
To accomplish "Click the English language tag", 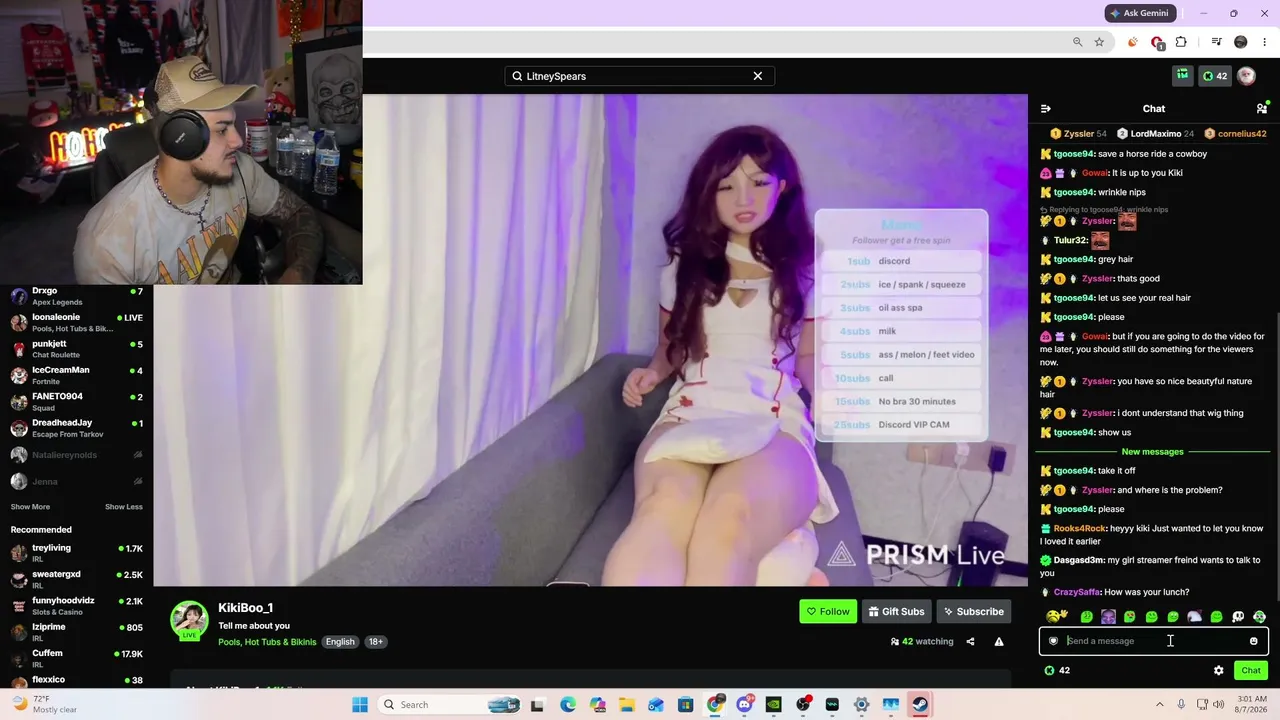I will (x=340, y=642).
